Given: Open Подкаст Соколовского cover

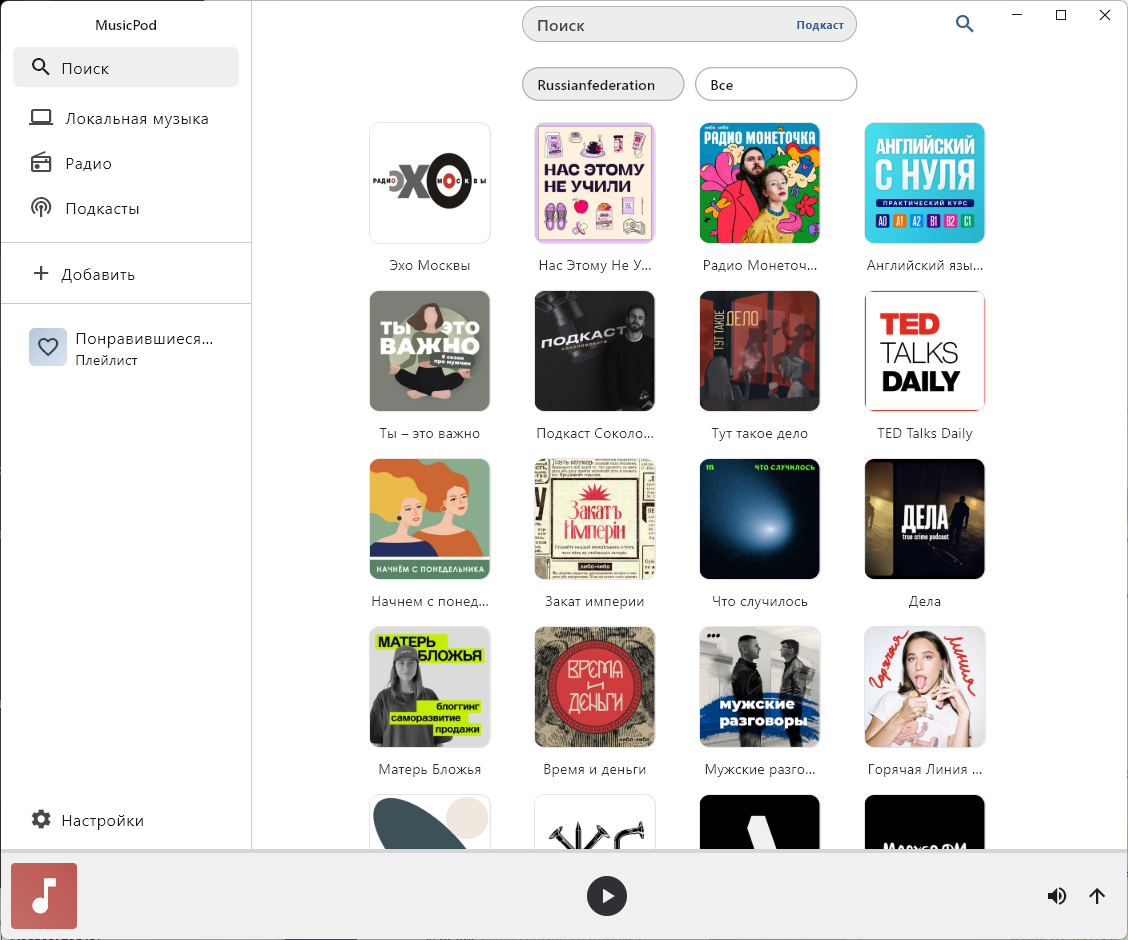Looking at the screenshot, I should pos(594,351).
